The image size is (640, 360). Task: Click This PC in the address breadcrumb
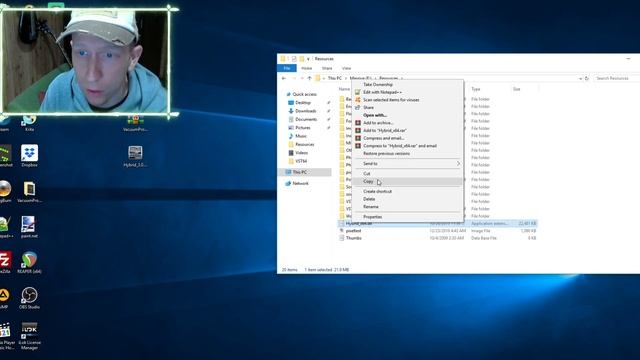335,78
